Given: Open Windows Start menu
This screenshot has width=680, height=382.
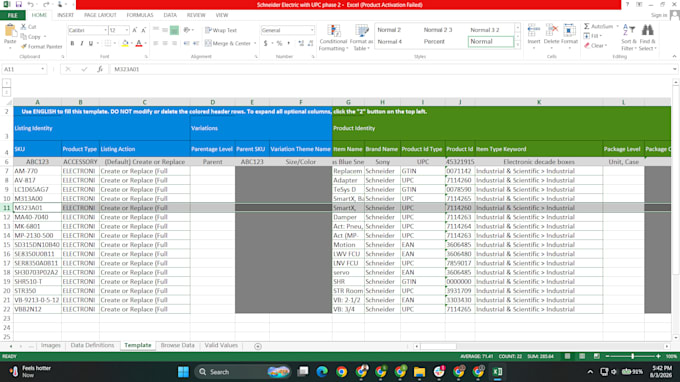Looking at the screenshot, I should [183, 372].
